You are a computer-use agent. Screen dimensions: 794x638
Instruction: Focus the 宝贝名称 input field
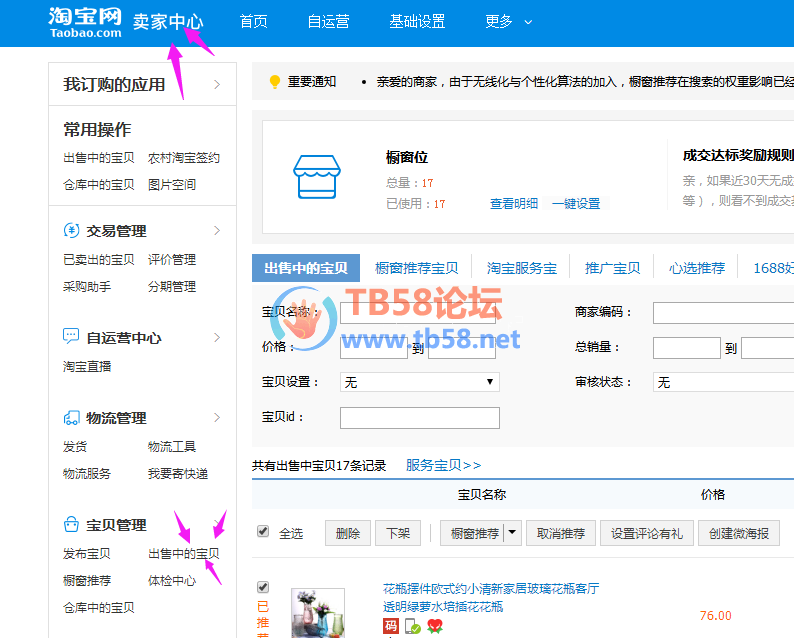click(x=418, y=313)
